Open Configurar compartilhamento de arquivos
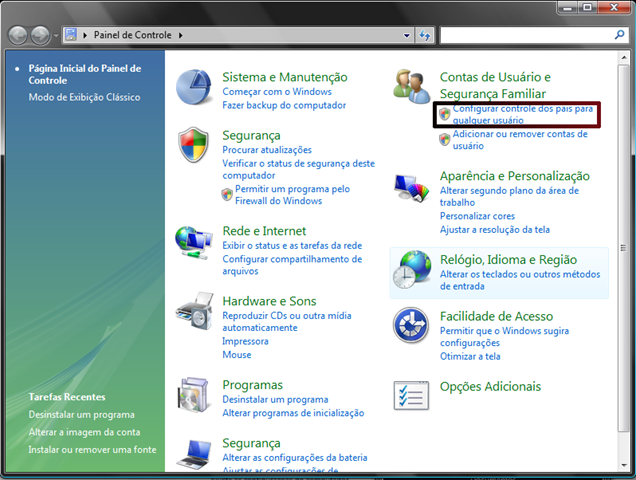Viewport: 636px width, 480px height. coord(292,265)
